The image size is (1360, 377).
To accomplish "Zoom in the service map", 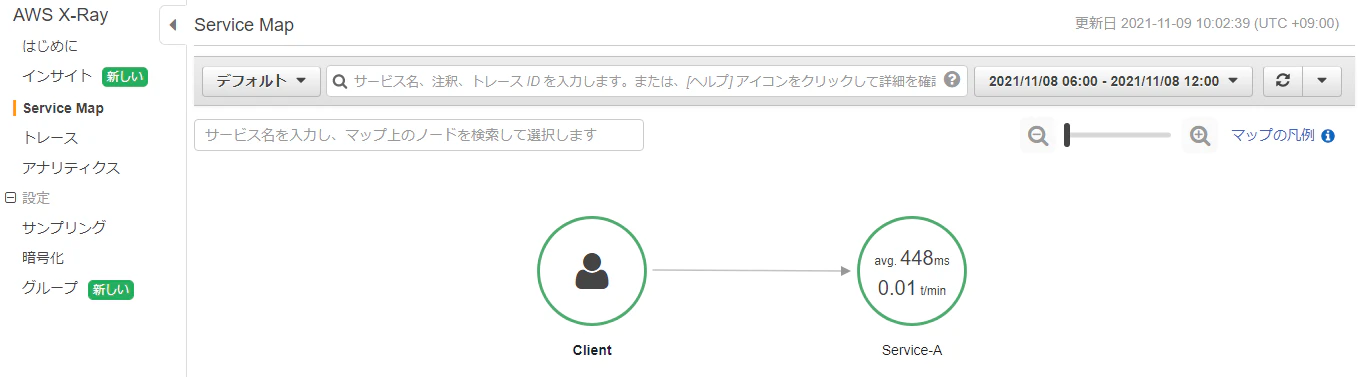I will [x=1199, y=135].
